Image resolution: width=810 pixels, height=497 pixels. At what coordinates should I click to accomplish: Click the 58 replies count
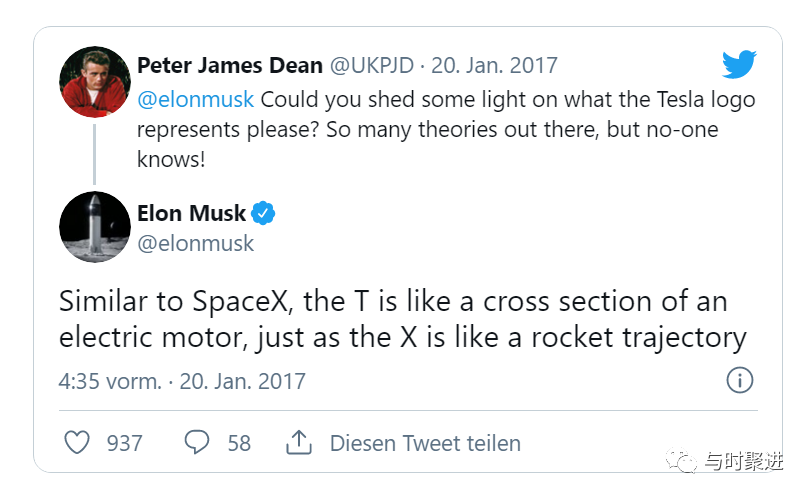[239, 442]
